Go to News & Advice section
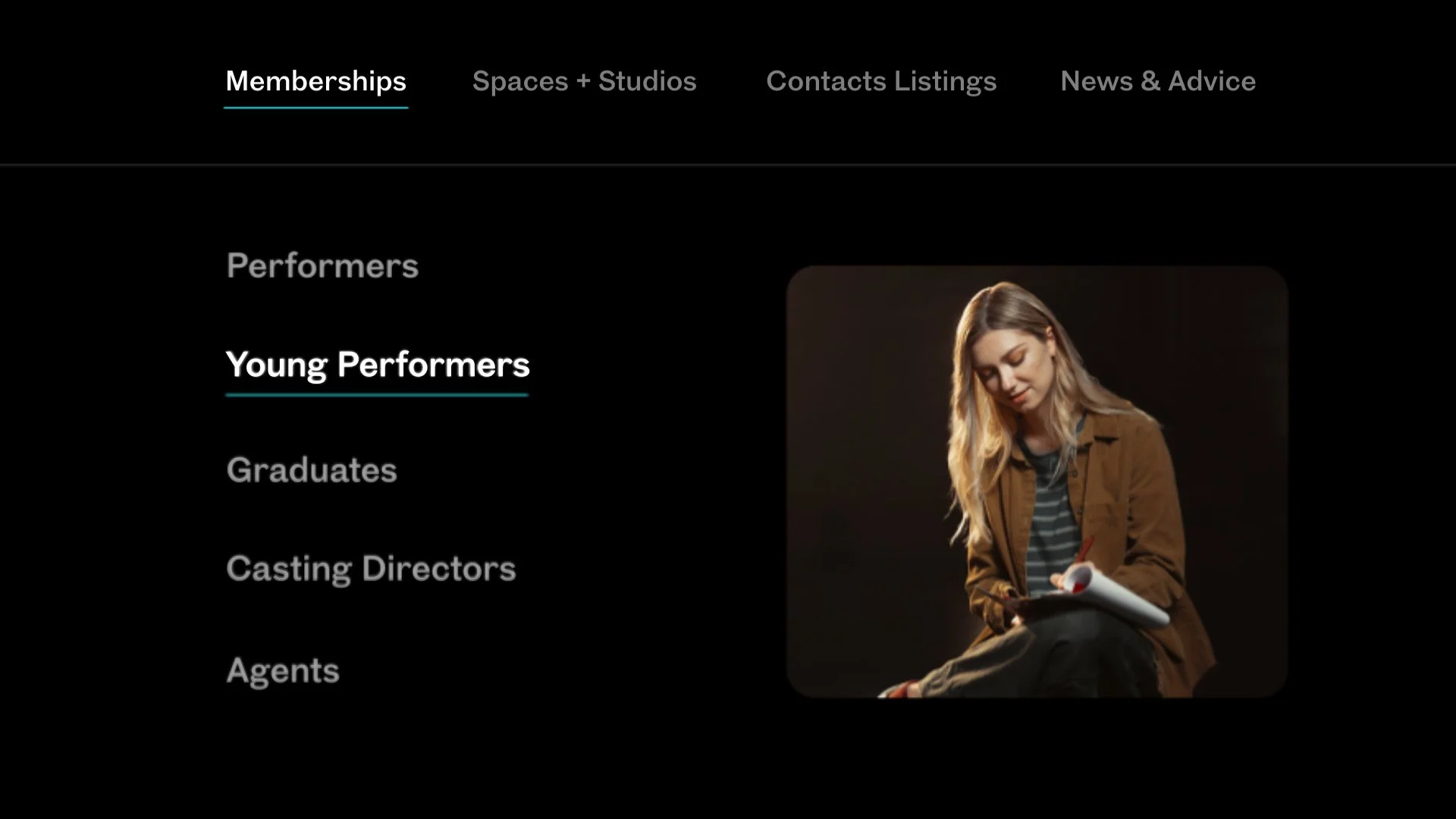 (1157, 81)
